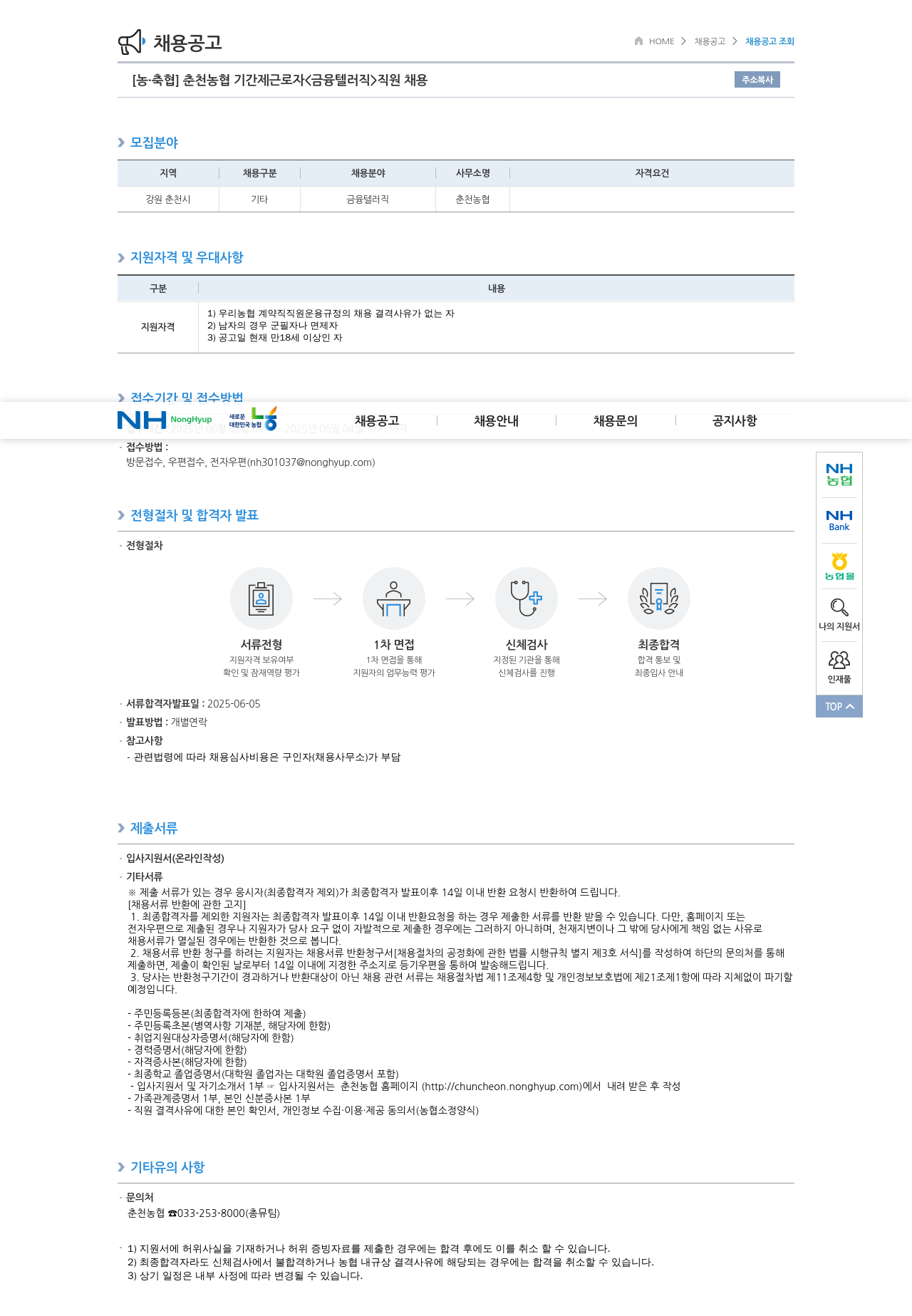Open the 채용문의 navigation menu

(x=616, y=421)
